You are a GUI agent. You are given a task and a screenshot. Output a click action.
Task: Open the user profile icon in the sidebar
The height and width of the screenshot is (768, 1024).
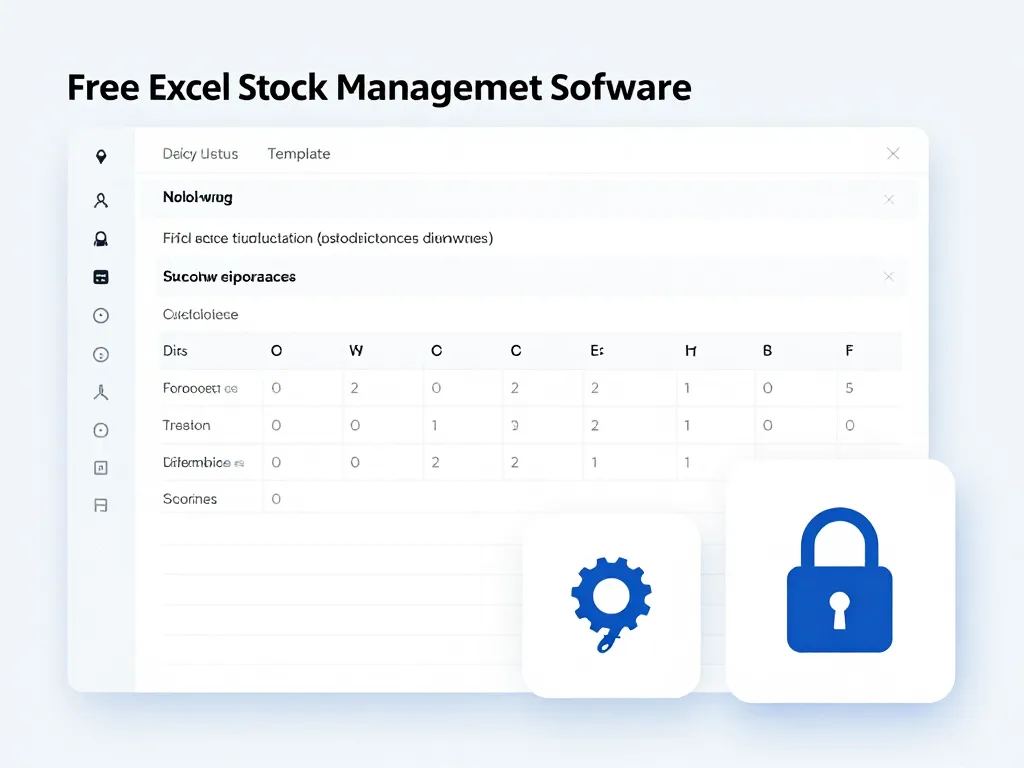point(100,200)
